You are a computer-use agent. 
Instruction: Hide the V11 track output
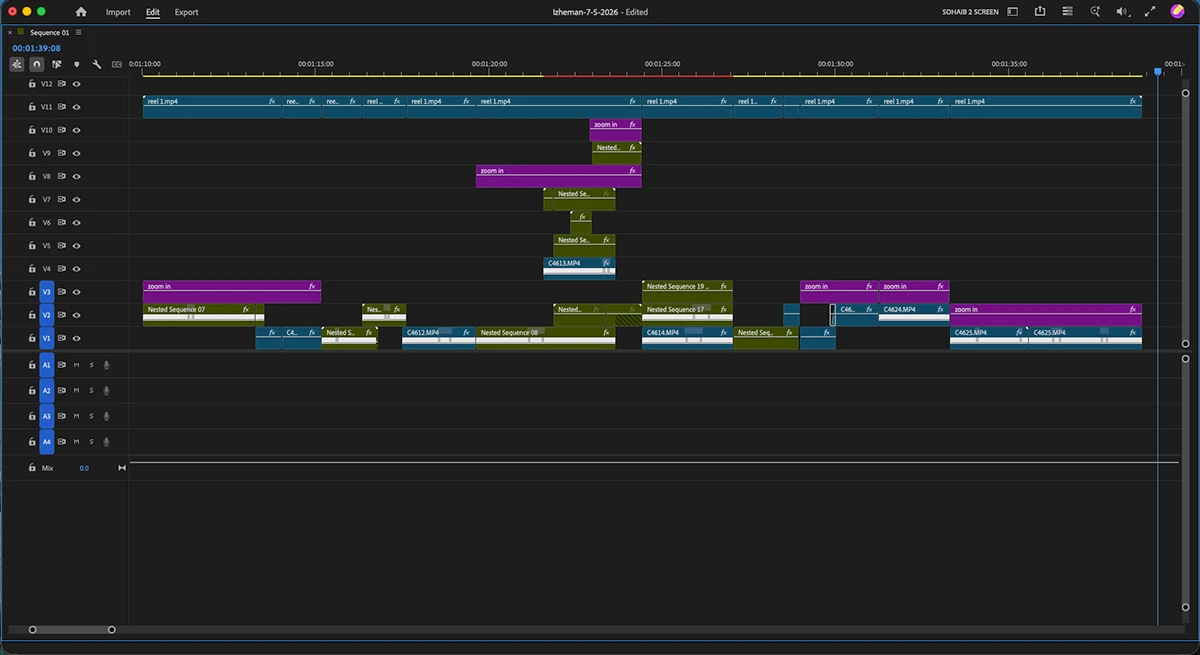pos(76,107)
